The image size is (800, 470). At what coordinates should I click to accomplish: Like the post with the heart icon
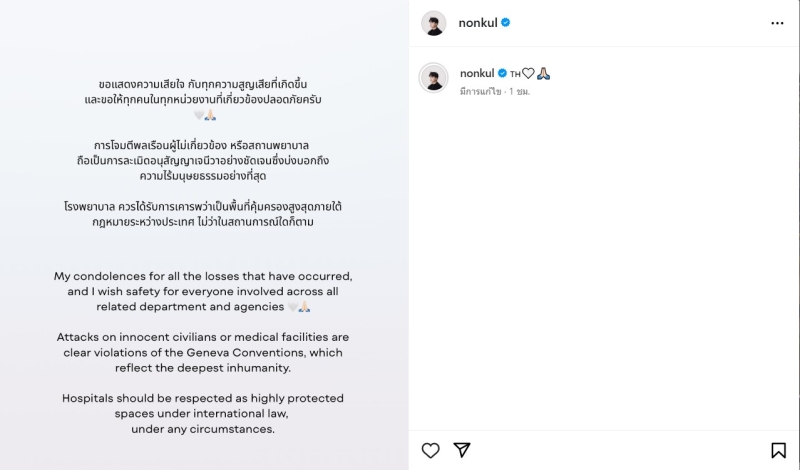(x=430, y=450)
